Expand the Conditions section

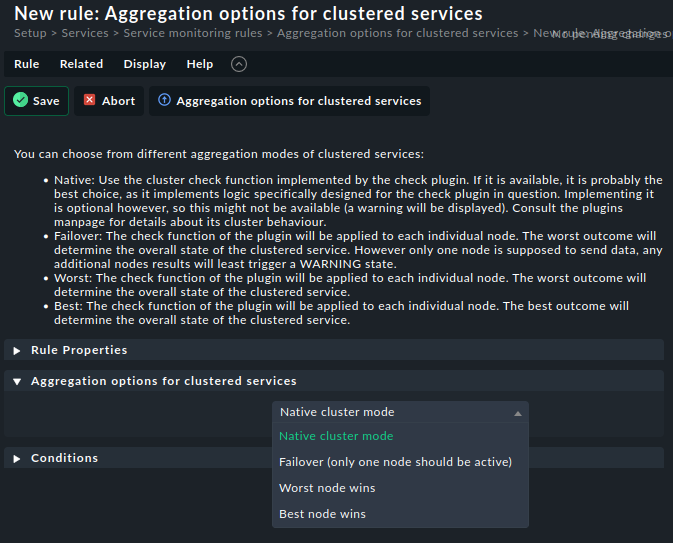tap(64, 458)
